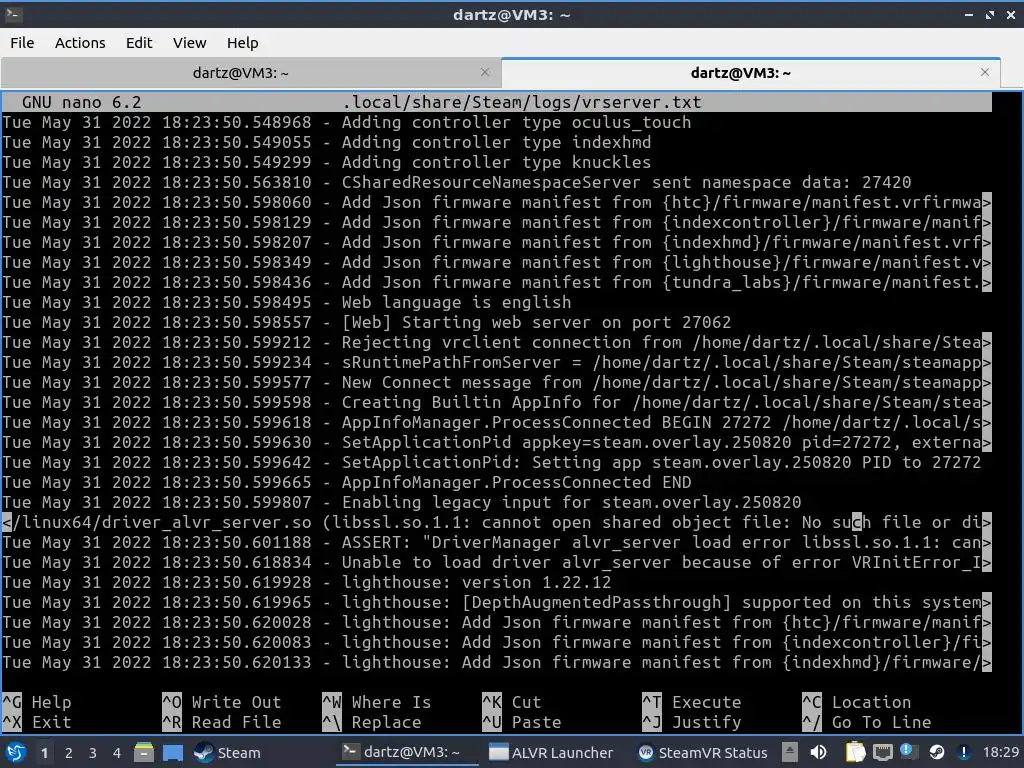Open the blue update notifier tray icon
The height and width of the screenshot is (768, 1024).
tap(908, 752)
